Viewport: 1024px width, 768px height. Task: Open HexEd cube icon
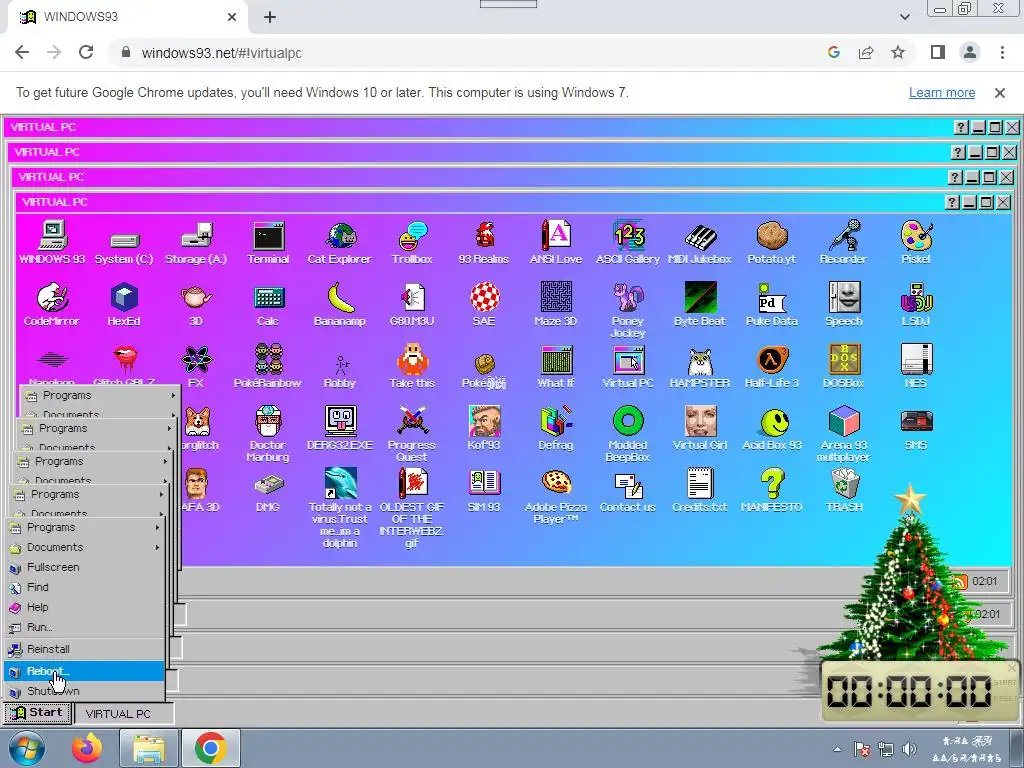click(x=124, y=304)
